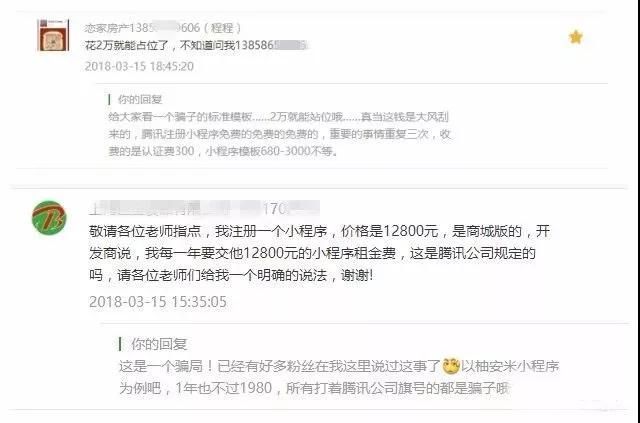Click the timestamp 2018-03-15 18:45:20
The height and width of the screenshot is (423, 640).
(x=139, y=66)
